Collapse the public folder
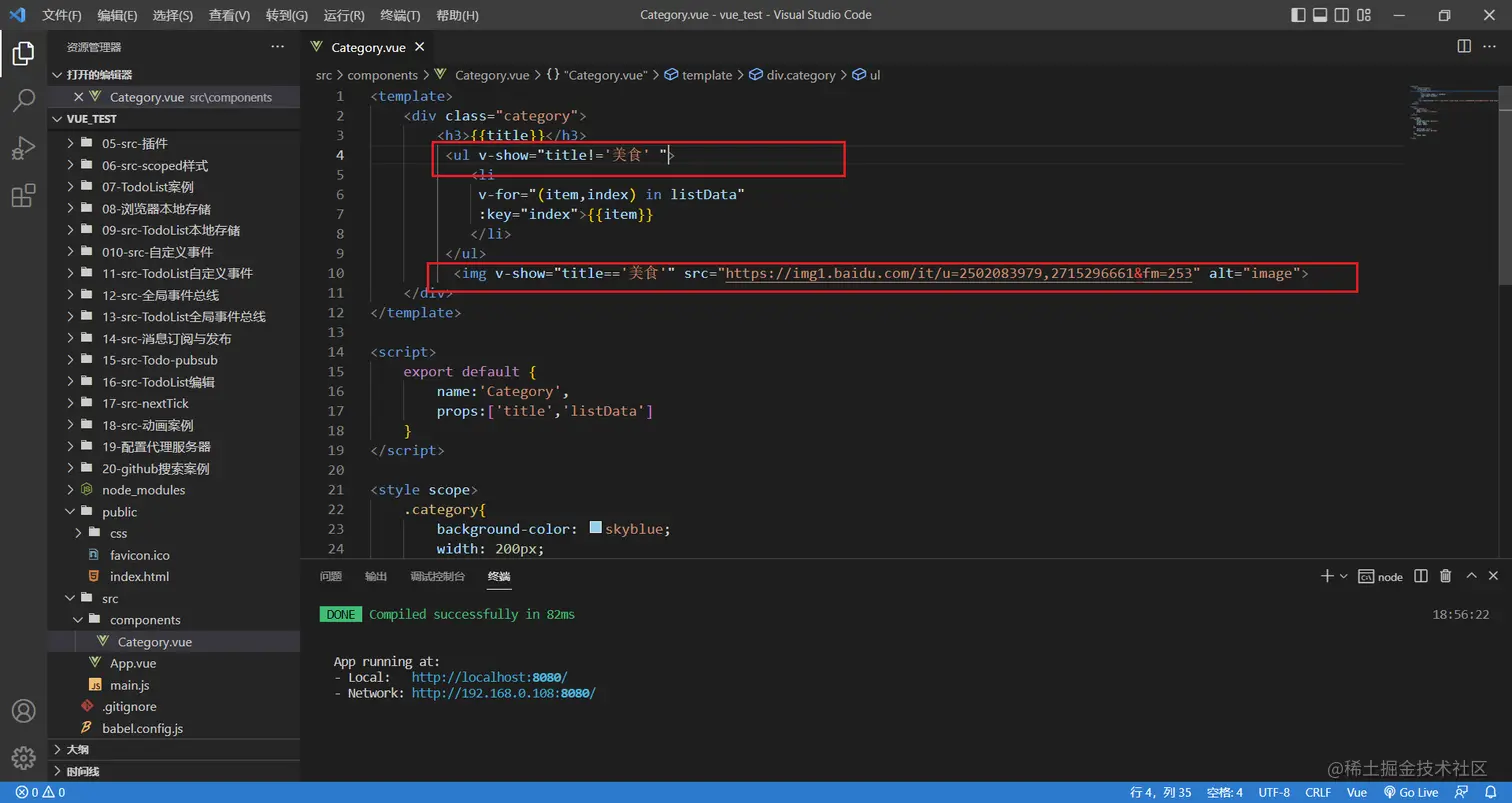Image resolution: width=1512 pixels, height=803 pixels. coord(174,512)
